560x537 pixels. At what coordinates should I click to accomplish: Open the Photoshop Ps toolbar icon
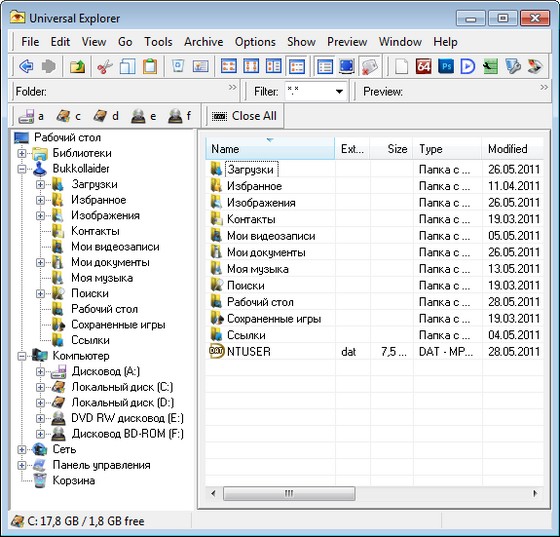click(446, 66)
